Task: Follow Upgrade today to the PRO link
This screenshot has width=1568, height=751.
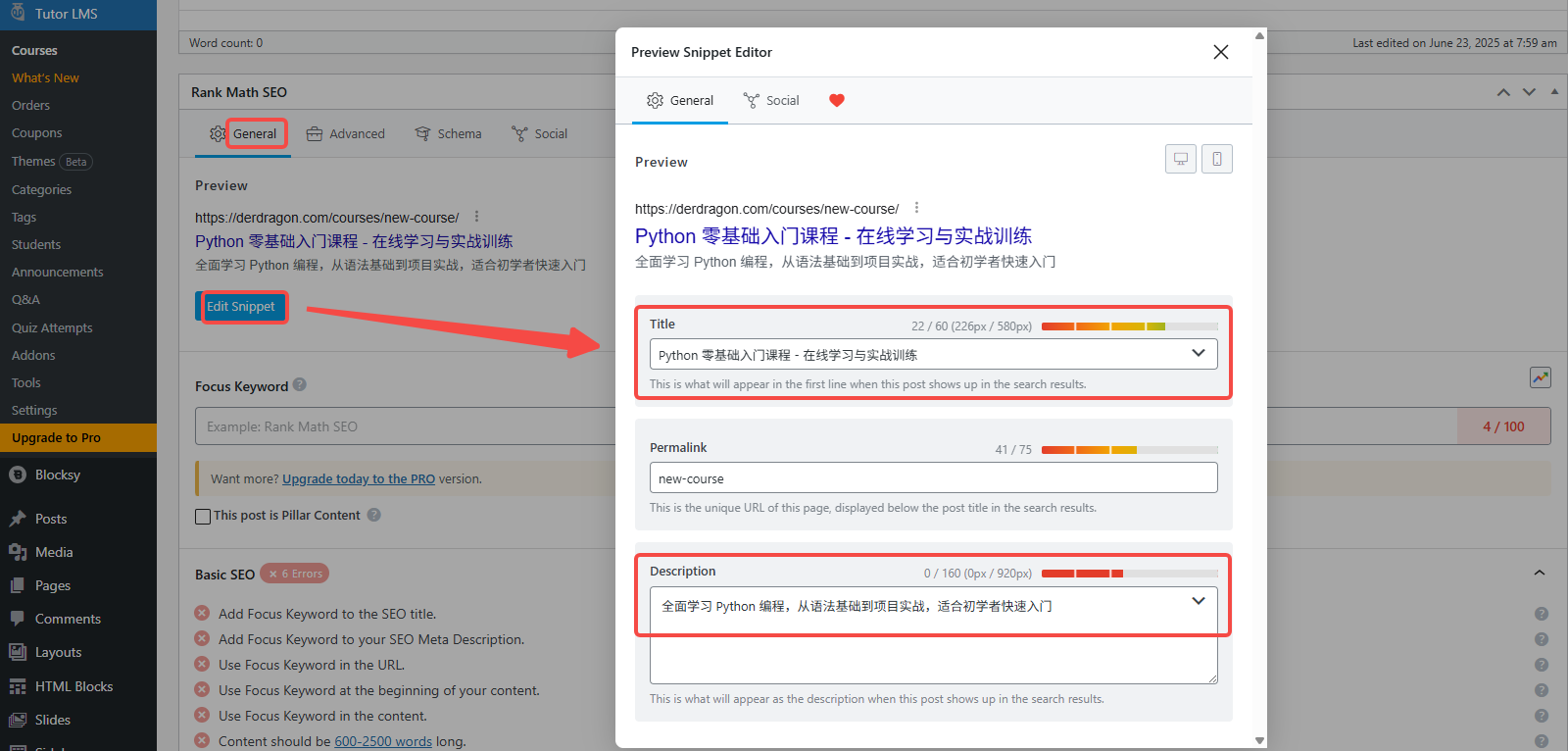Action: tap(358, 479)
